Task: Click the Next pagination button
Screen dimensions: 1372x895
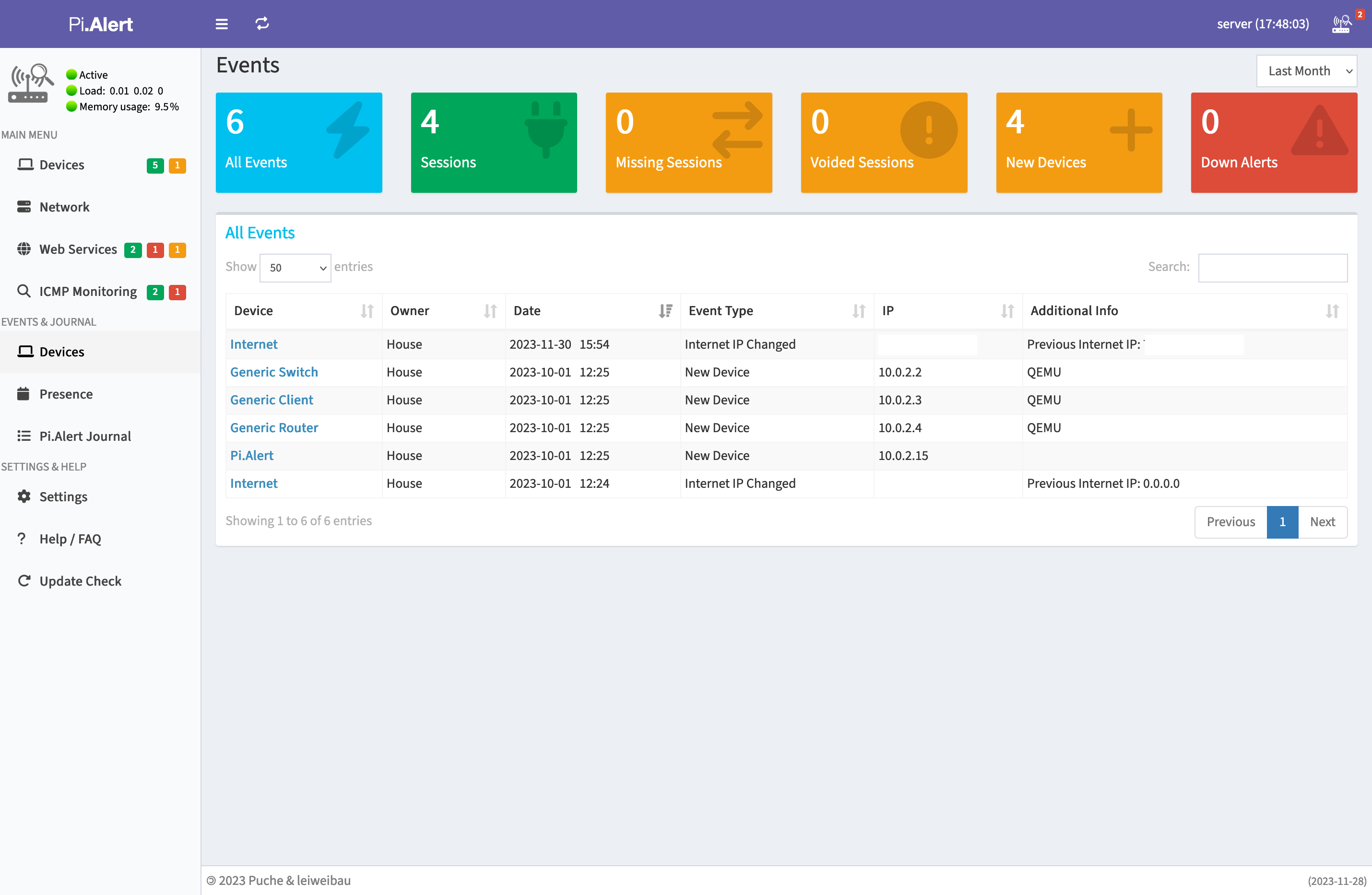Action: (x=1322, y=520)
